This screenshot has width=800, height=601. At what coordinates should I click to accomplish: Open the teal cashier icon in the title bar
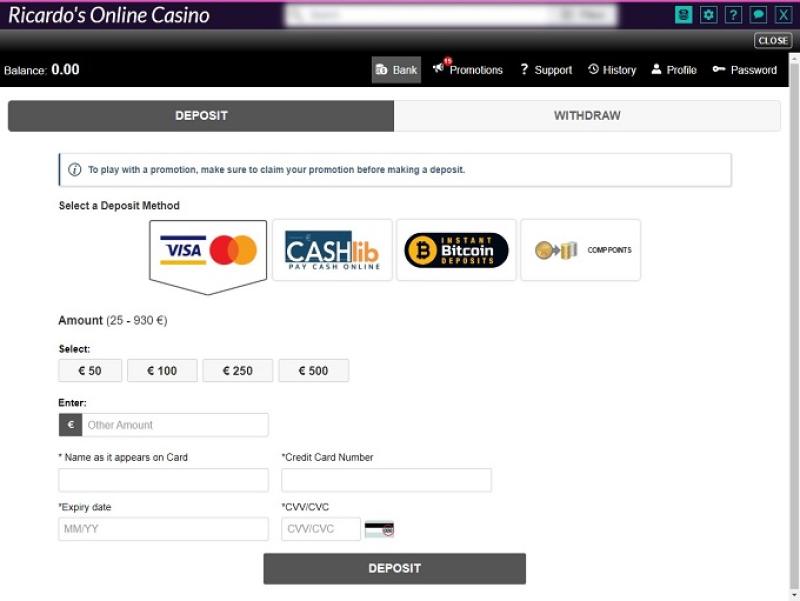[x=683, y=15]
